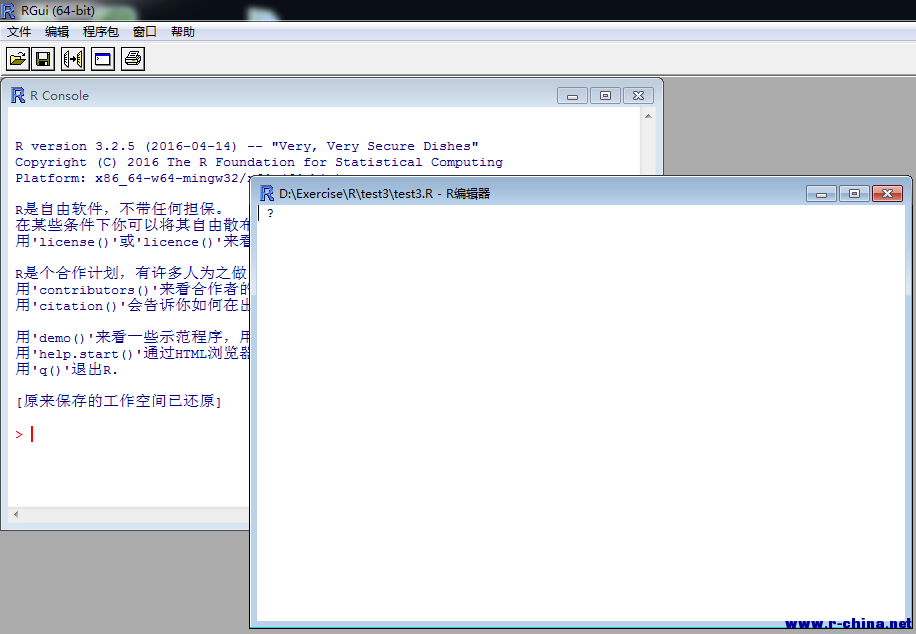Viewport: 916px width, 634px height.
Task: Click the RGui application icon in title bar
Action: [x=8, y=11]
